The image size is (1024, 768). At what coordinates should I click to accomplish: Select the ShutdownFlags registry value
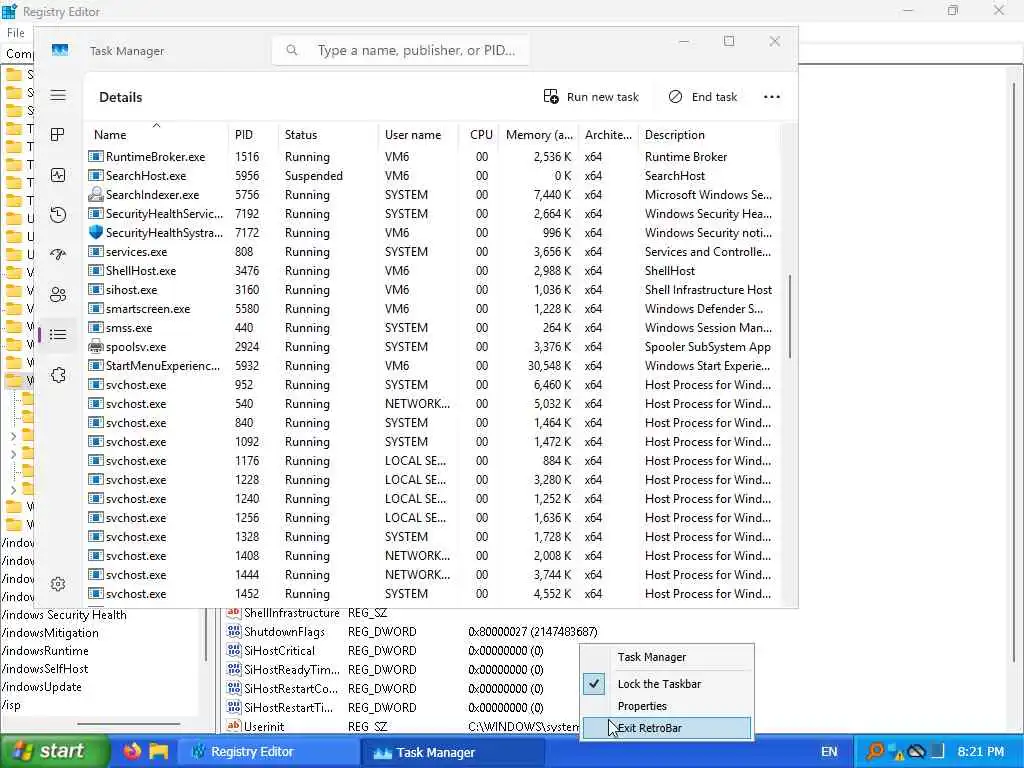[284, 632]
